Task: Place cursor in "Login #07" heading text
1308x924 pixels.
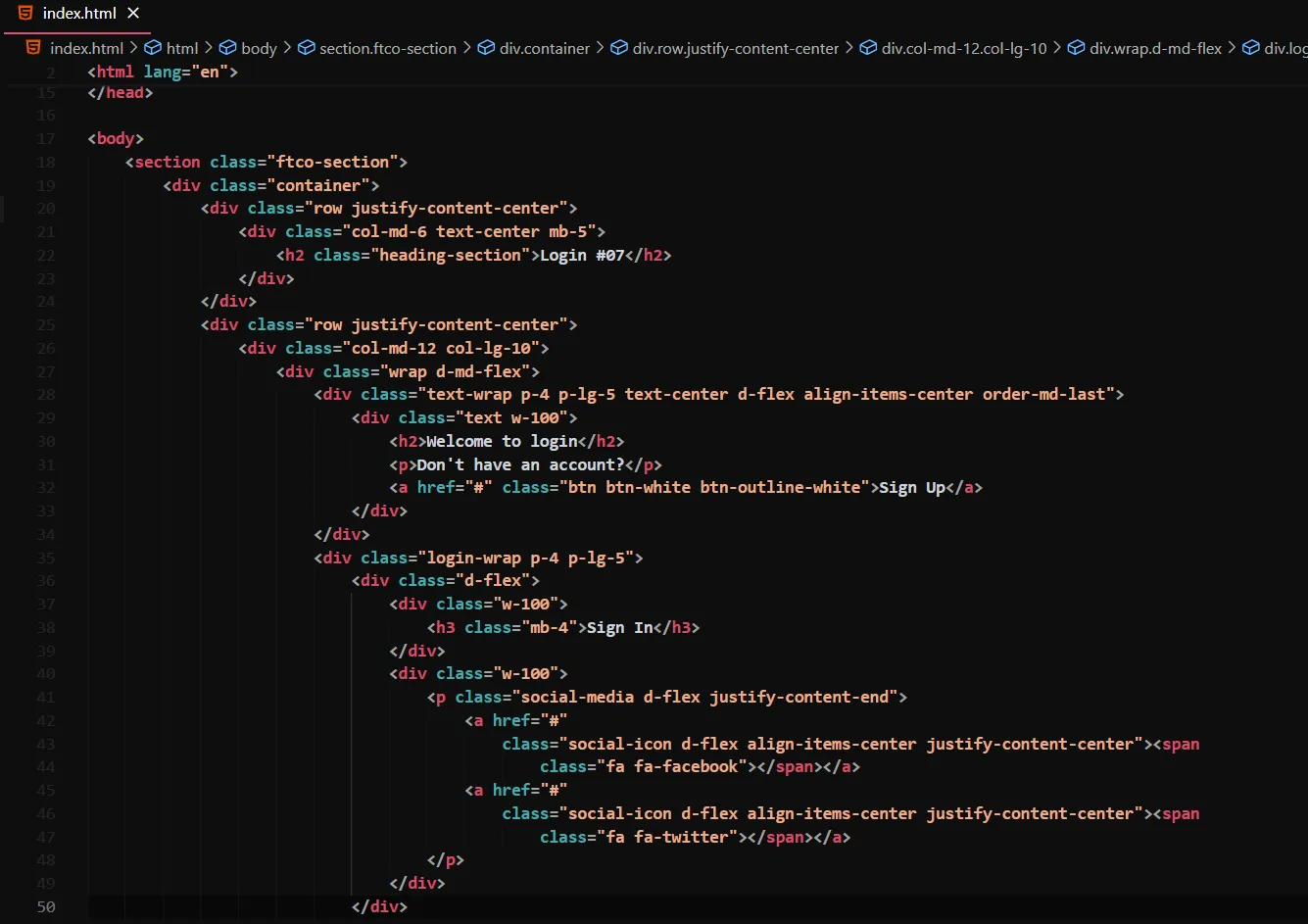Action: [582, 255]
